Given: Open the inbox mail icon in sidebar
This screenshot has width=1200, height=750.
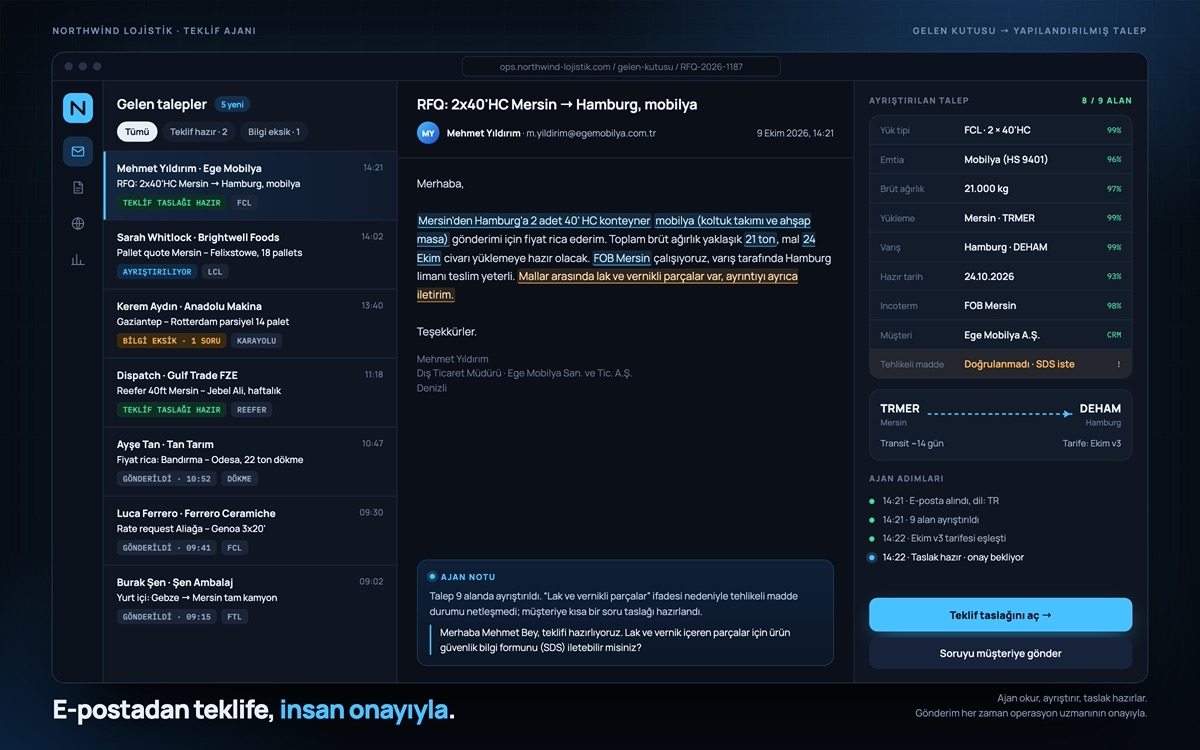Looking at the screenshot, I should point(77,152).
